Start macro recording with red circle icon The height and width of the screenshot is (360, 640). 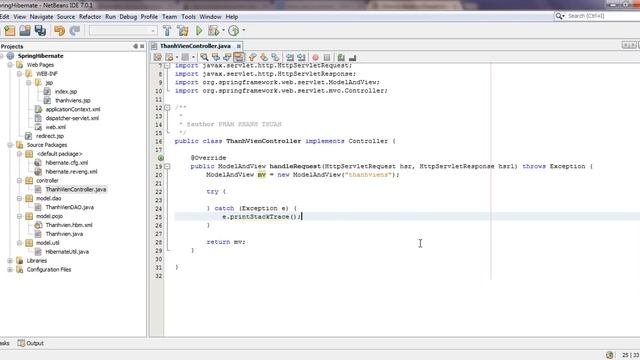click(x=316, y=58)
